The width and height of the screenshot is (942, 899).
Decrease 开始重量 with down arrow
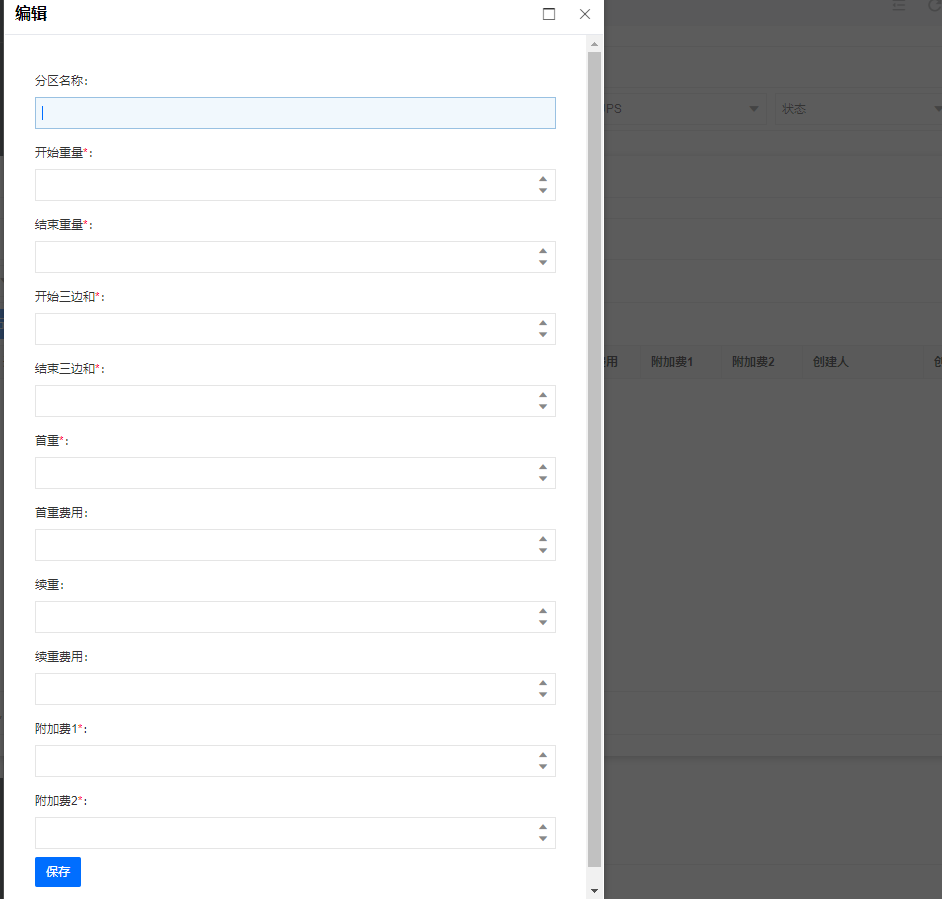pos(543,190)
